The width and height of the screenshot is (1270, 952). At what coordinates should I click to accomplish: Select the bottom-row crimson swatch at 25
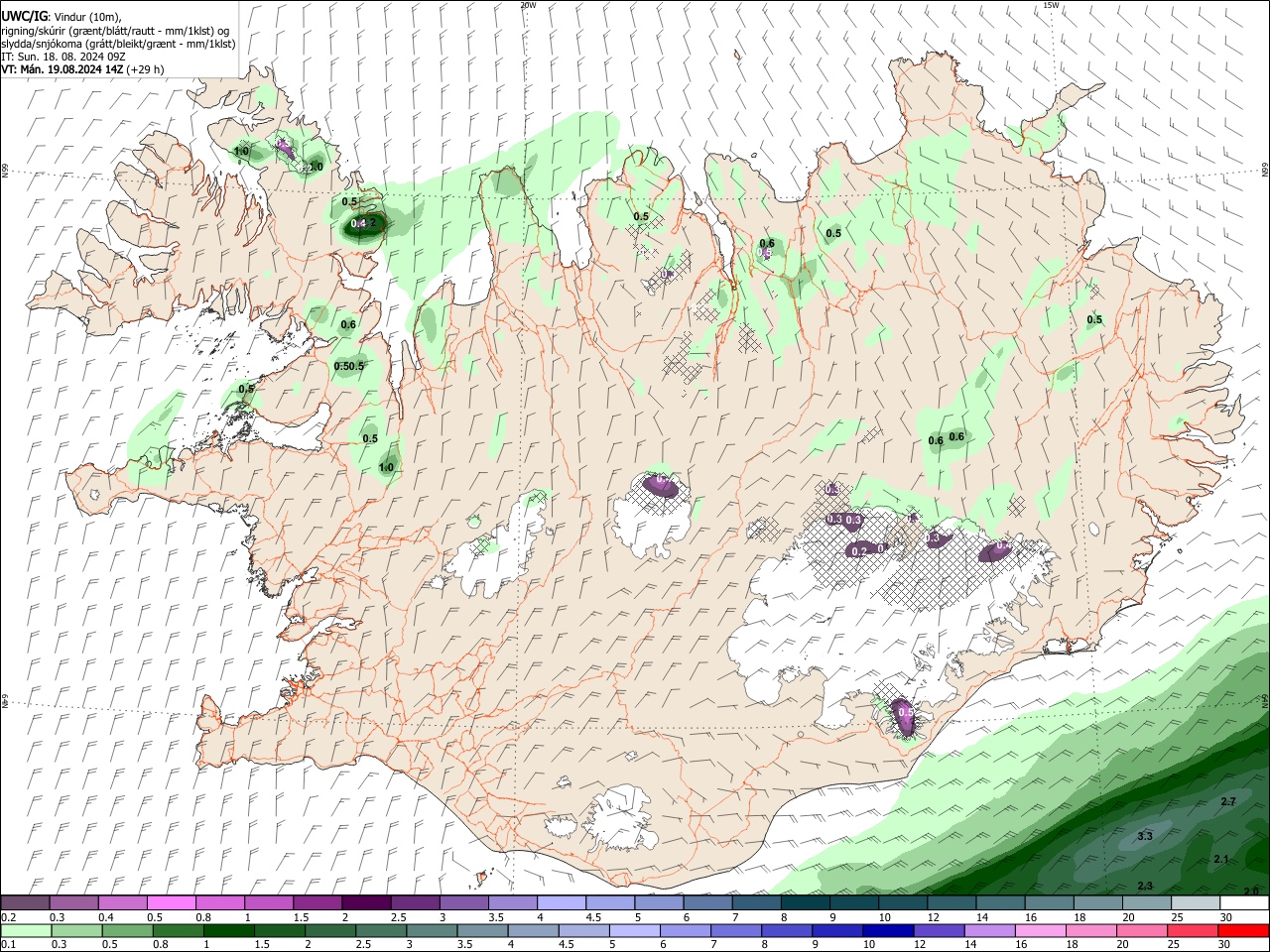tap(1193, 931)
